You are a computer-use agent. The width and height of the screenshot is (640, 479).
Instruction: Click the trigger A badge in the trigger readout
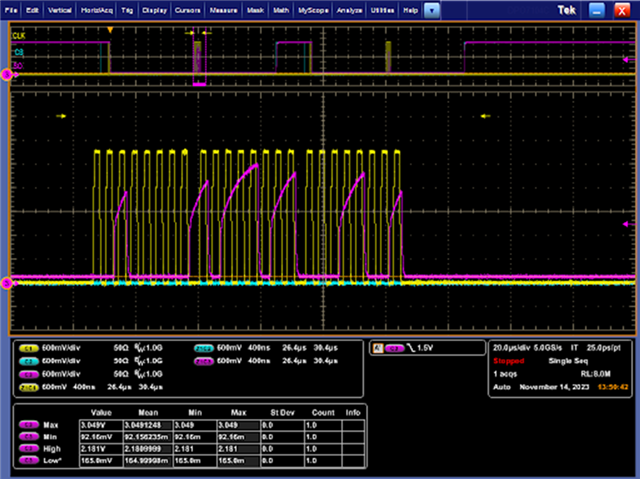[378, 347]
